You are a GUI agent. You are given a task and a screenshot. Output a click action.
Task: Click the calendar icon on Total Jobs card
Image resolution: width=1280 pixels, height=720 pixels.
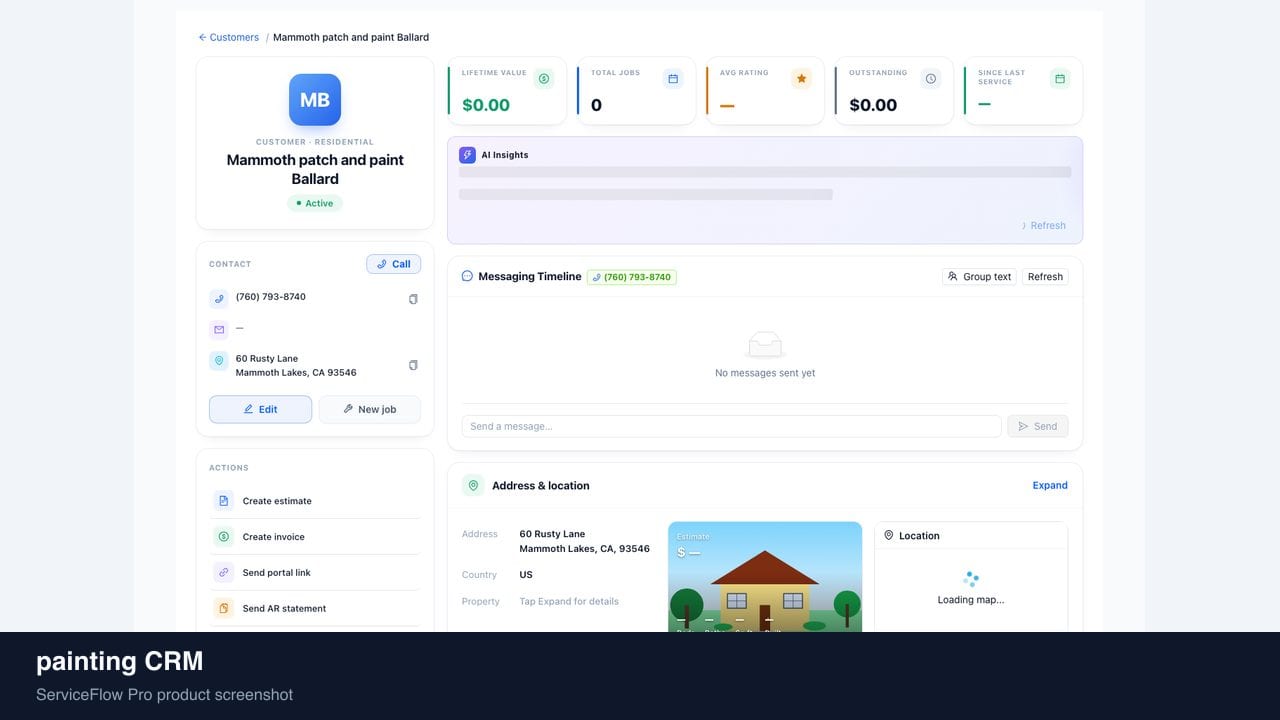click(673, 79)
